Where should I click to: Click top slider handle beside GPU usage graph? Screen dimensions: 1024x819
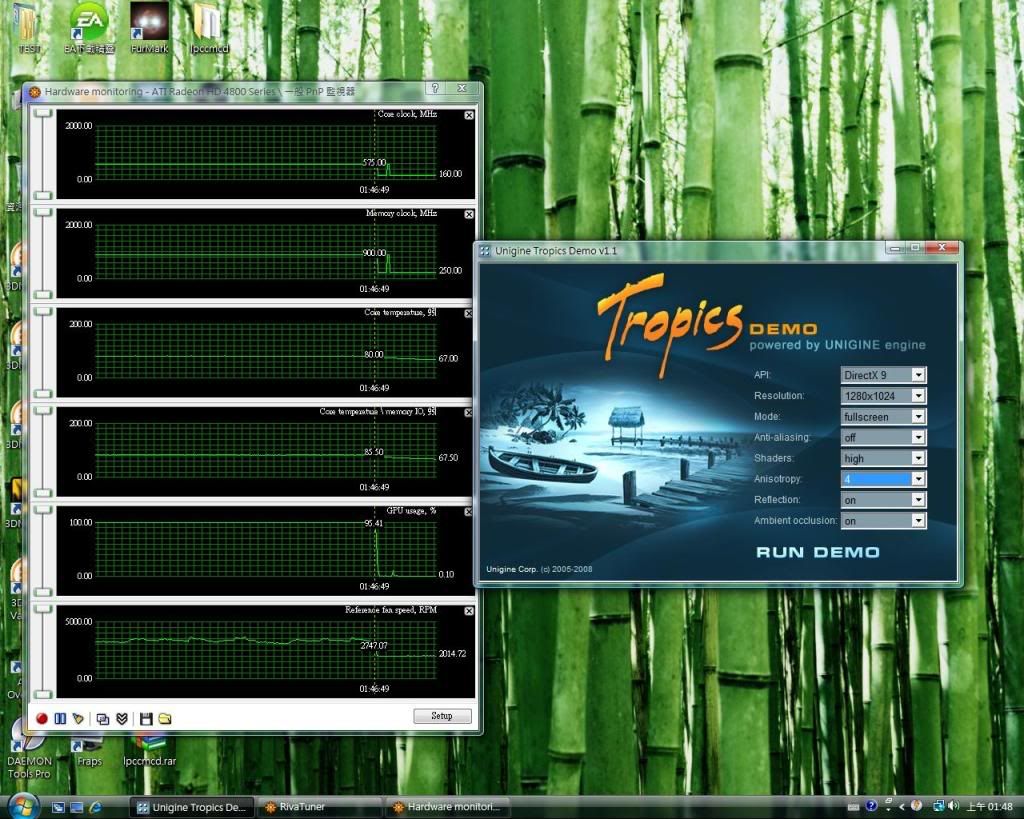(x=43, y=509)
